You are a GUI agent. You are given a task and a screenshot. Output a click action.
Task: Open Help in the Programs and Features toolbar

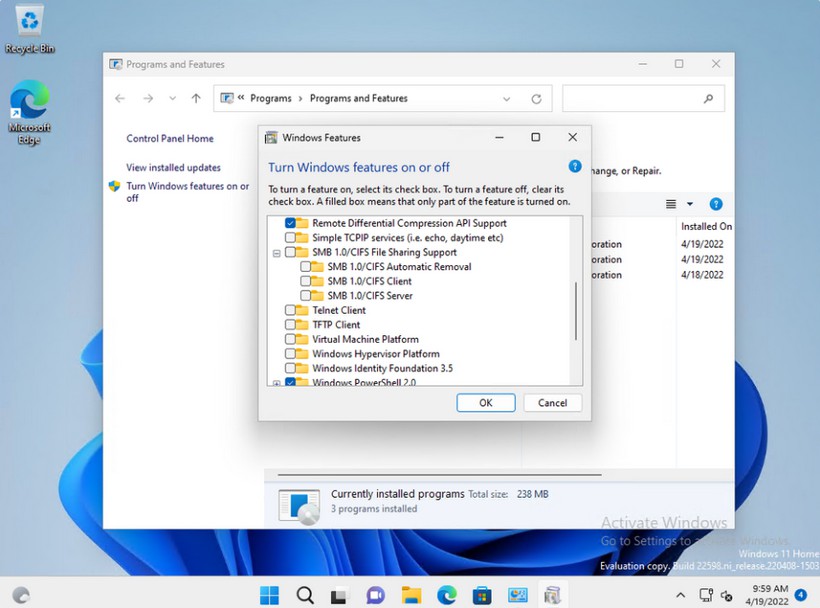(x=716, y=203)
